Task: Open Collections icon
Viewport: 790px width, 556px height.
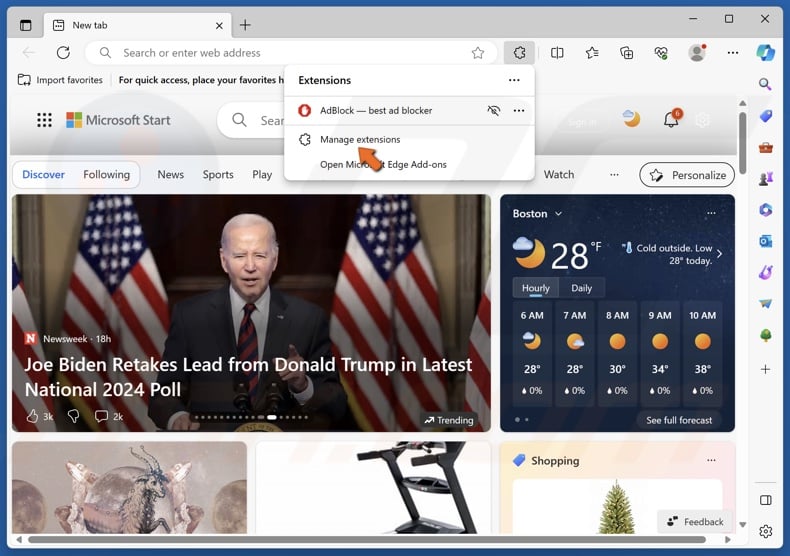Action: (627, 52)
